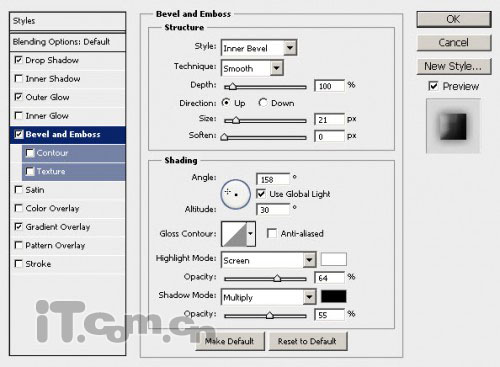
Task: Click the black shadow color swatch
Action: (333, 296)
